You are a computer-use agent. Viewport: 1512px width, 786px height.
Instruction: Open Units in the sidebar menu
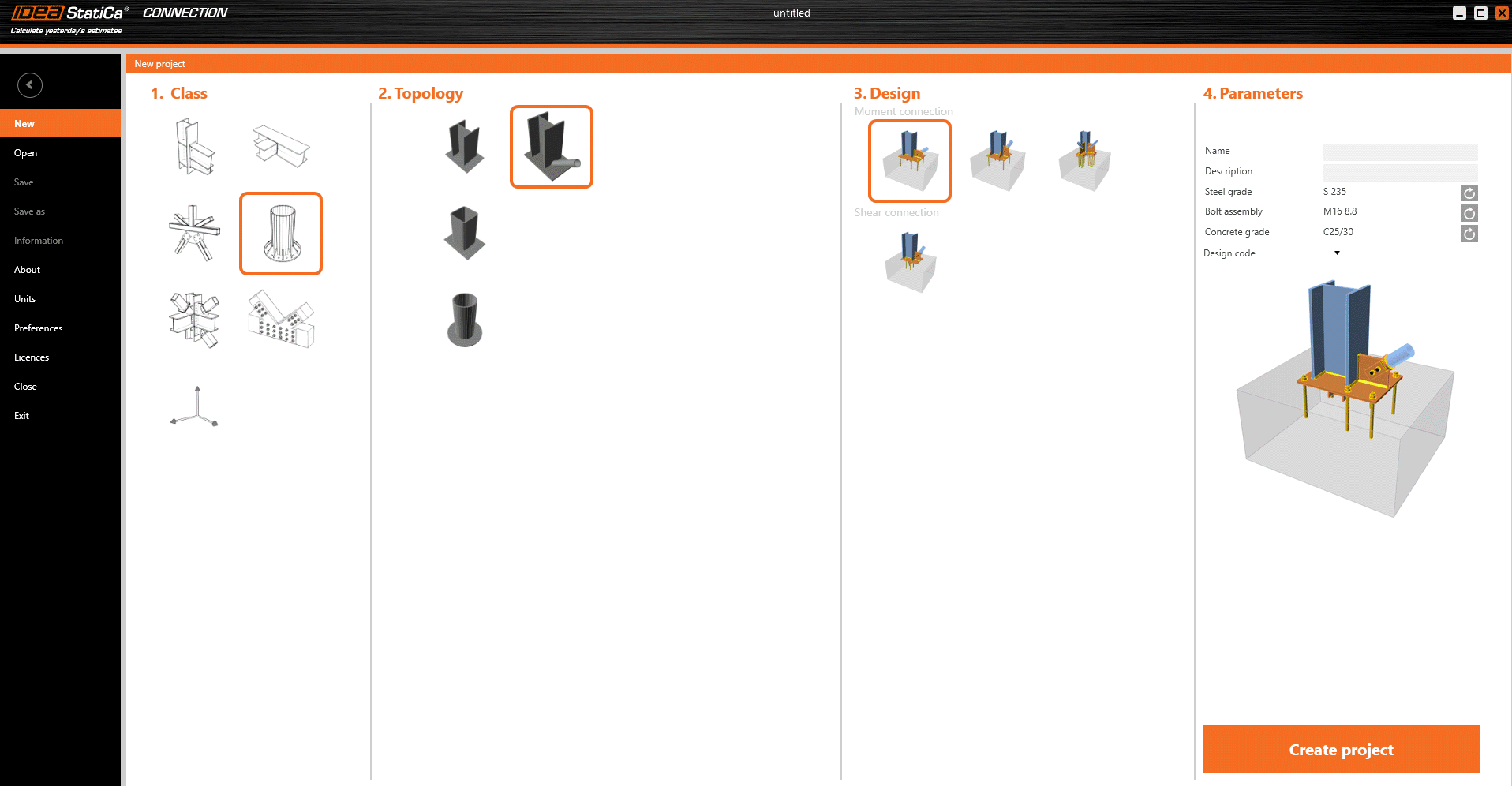pos(60,299)
